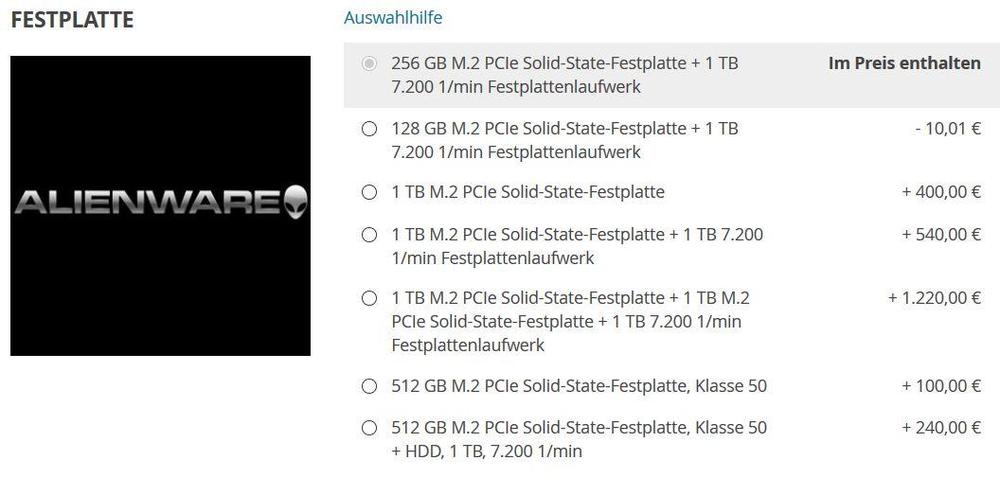The image size is (1000, 478).
Task: Pick the radio button priced + 540,00 €
Action: click(x=369, y=235)
